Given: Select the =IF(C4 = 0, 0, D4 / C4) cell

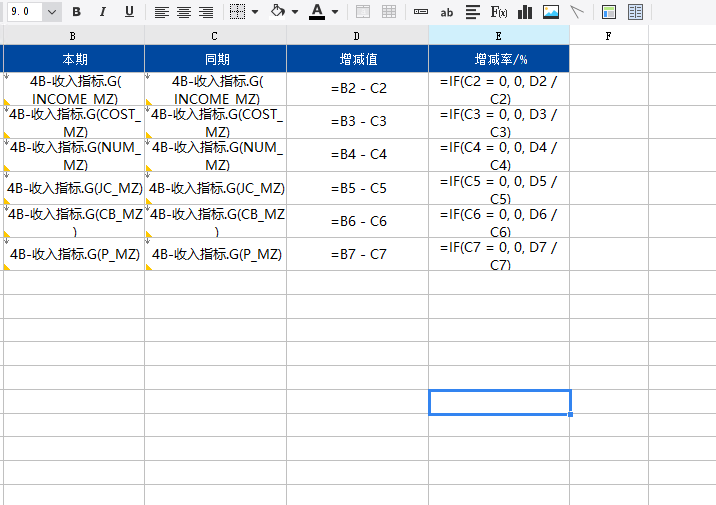Looking at the screenshot, I should point(499,155).
